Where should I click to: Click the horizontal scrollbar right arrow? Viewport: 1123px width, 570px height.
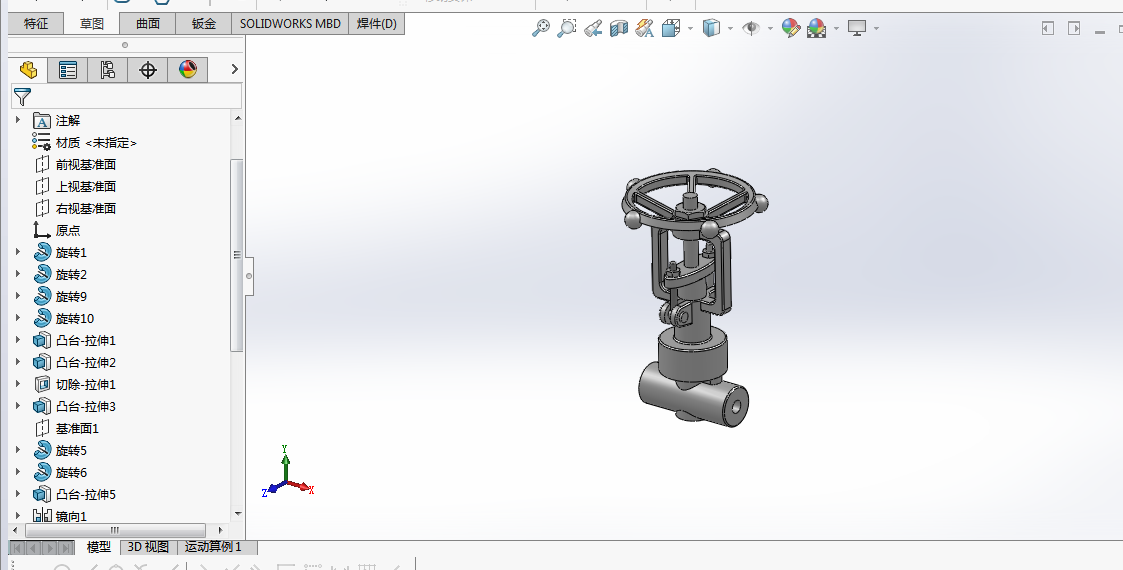coord(220,531)
